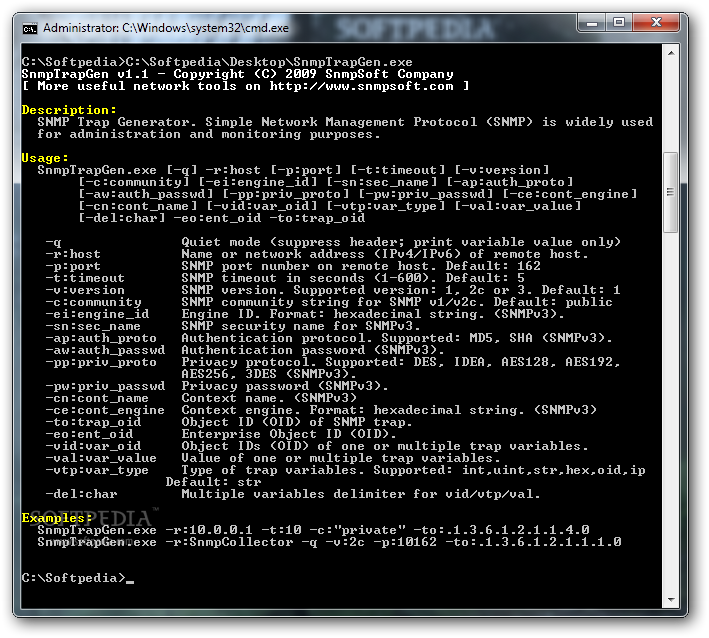Click the yellow 'Description:' heading
Image resolution: width=709 pixels, height=638 pixels.
coord(69,110)
